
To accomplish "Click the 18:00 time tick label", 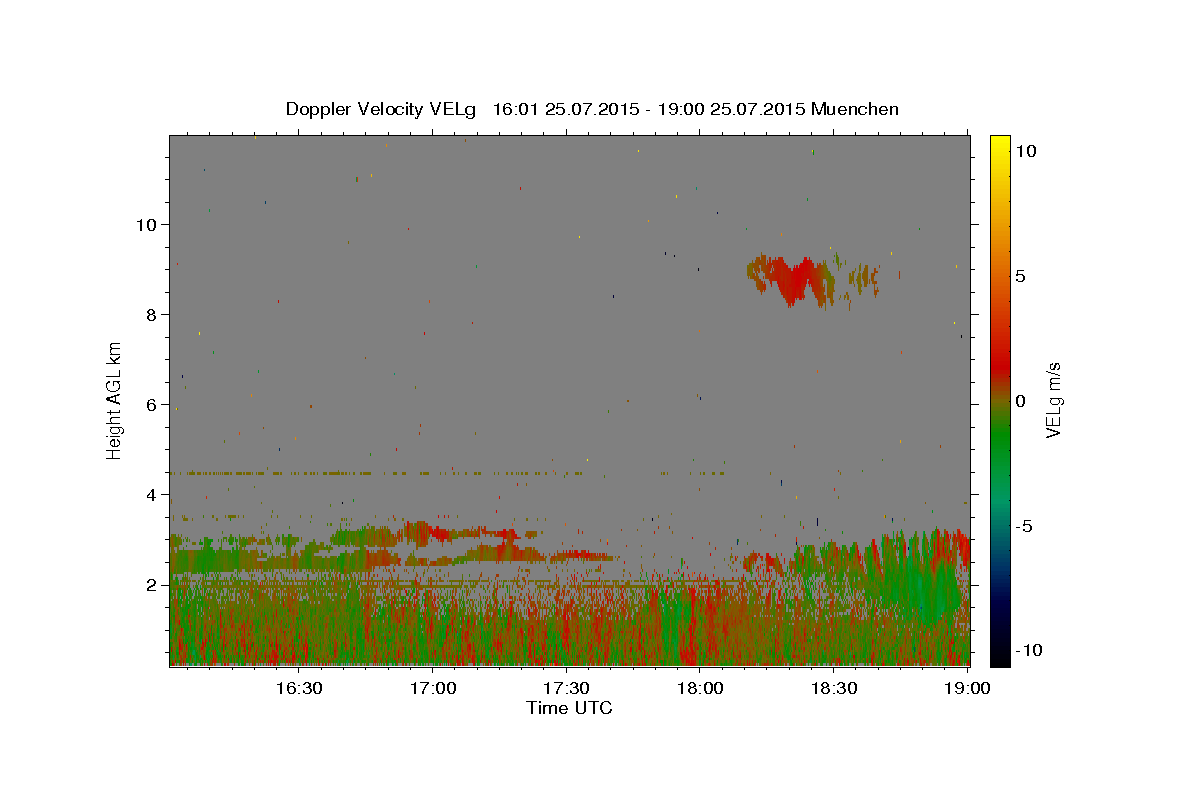I will (x=700, y=689).
